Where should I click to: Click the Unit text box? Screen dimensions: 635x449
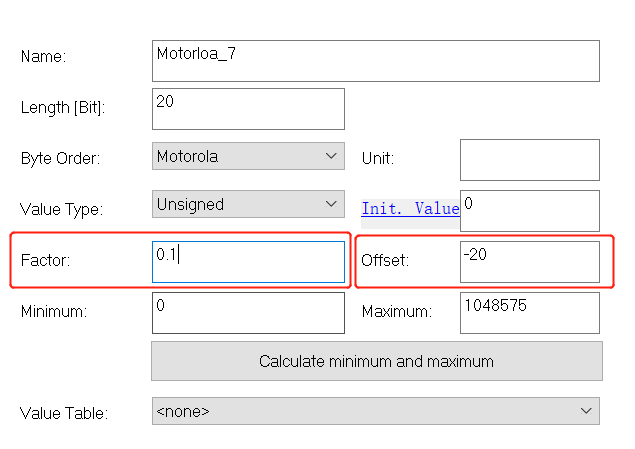click(529, 160)
